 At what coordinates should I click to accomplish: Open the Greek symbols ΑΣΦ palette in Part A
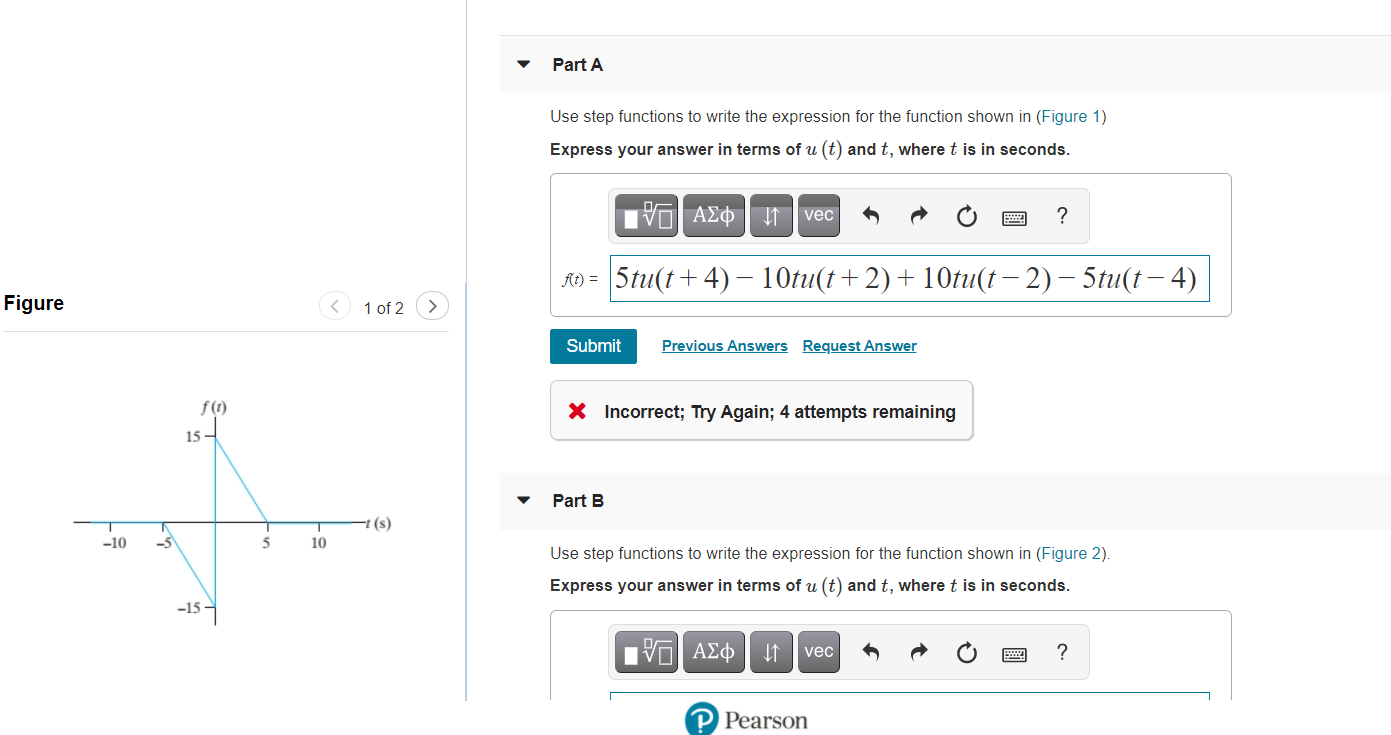click(x=713, y=215)
